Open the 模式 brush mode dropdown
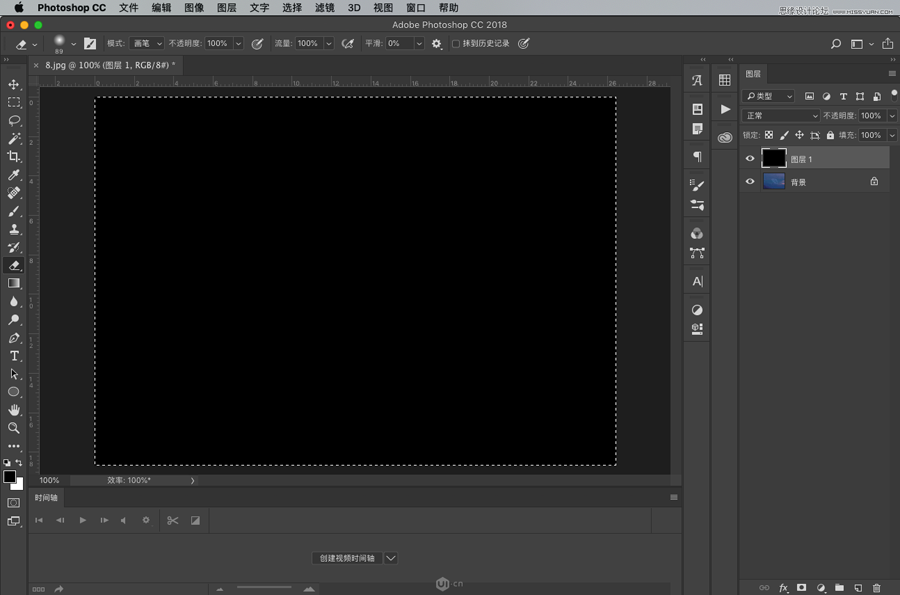Image resolution: width=900 pixels, height=595 pixels. tap(146, 44)
